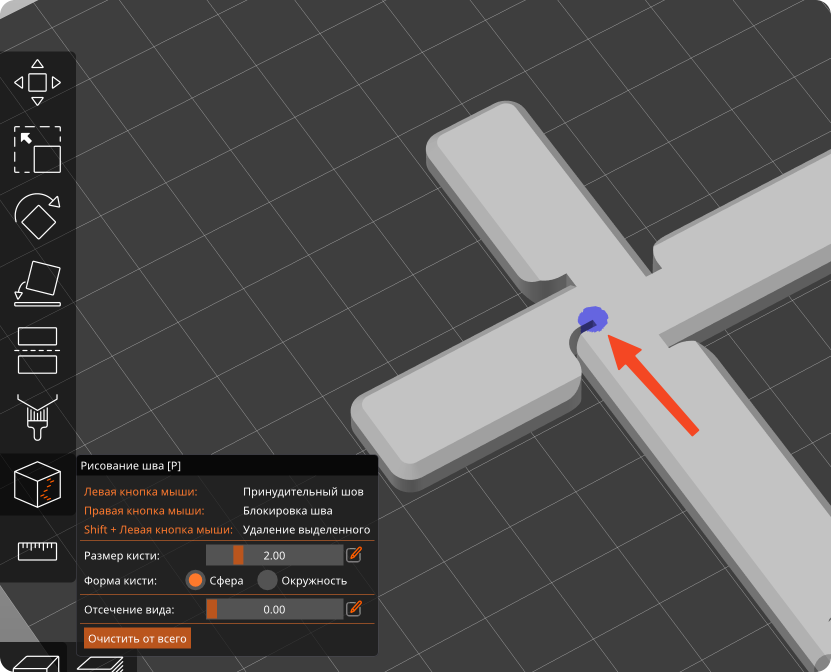This screenshot has height=672, width=831.
Task: Open the Measure ruler tool
Action: point(37,551)
